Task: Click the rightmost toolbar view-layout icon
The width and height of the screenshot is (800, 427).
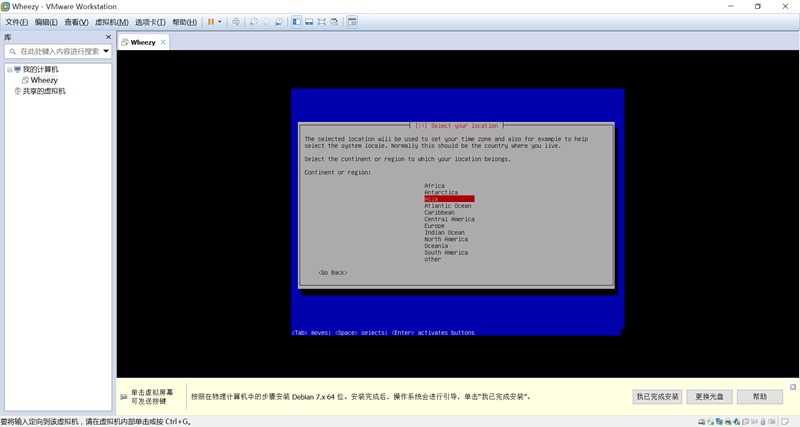Action: [x=352, y=21]
